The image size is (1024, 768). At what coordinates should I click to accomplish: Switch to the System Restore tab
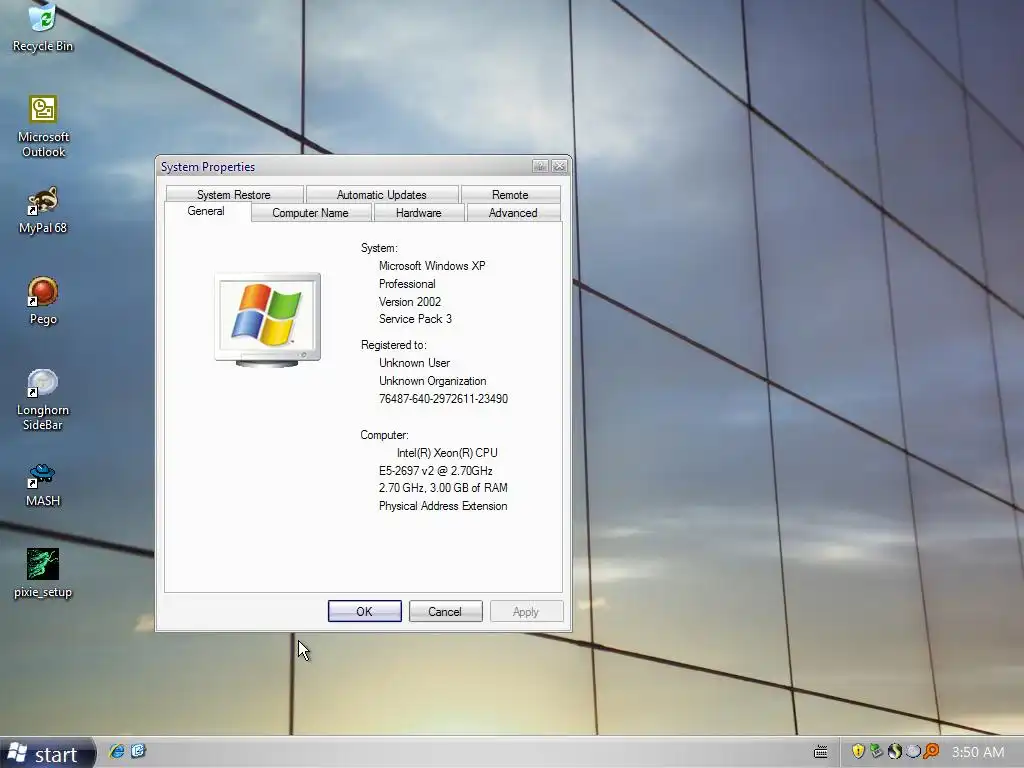pos(234,195)
